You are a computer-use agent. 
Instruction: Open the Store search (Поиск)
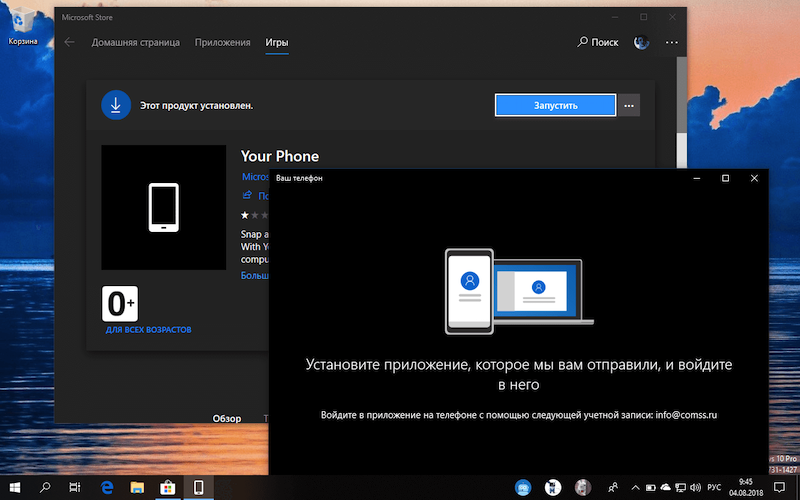[x=598, y=43]
